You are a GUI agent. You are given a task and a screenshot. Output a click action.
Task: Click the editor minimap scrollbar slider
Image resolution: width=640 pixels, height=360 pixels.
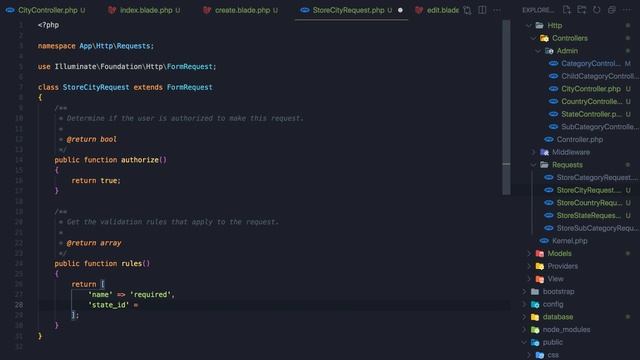coord(506,107)
